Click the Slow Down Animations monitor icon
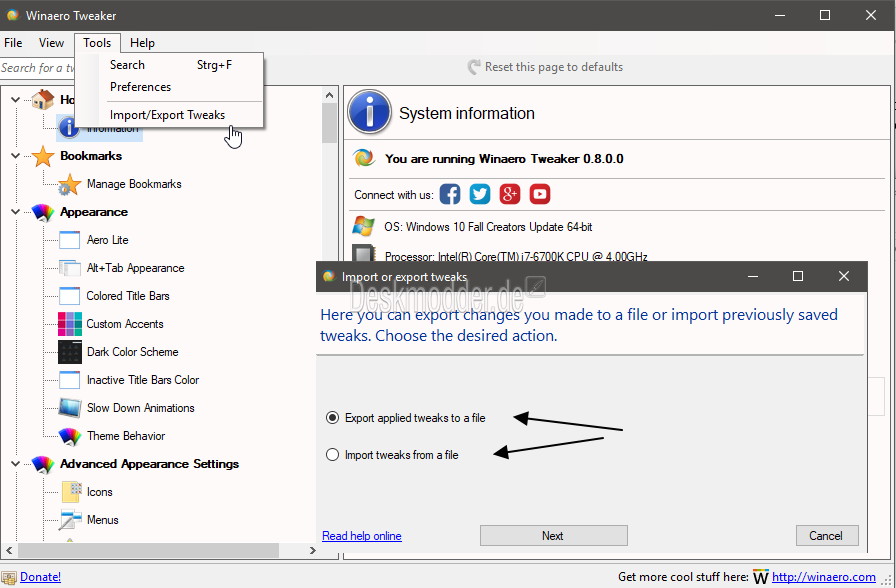 point(70,408)
